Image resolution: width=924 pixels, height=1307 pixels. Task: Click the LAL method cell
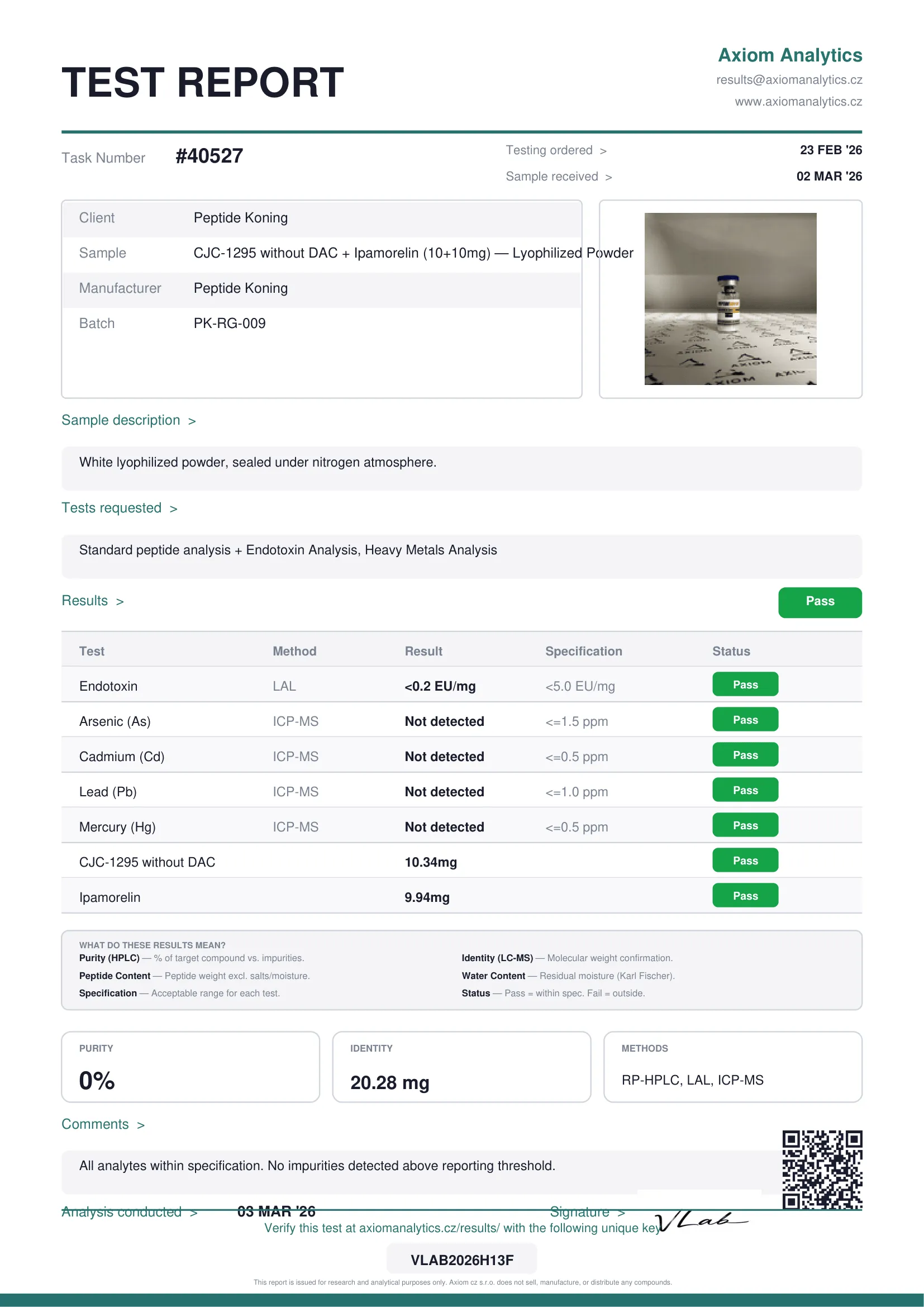pyautogui.click(x=284, y=687)
